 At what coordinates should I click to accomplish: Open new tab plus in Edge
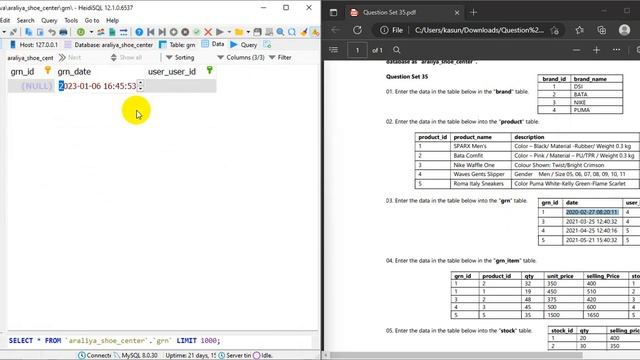pos(473,12)
